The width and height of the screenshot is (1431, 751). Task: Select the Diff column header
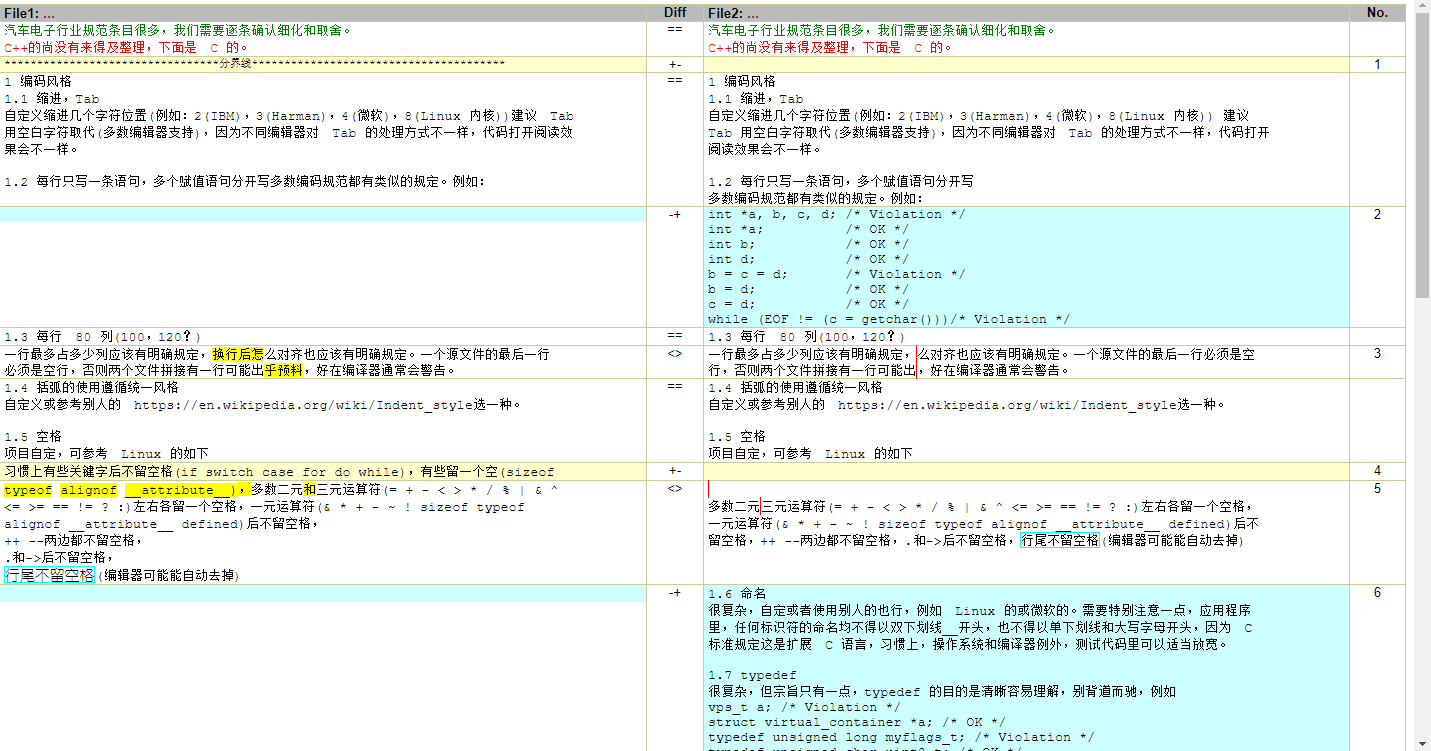[x=675, y=12]
